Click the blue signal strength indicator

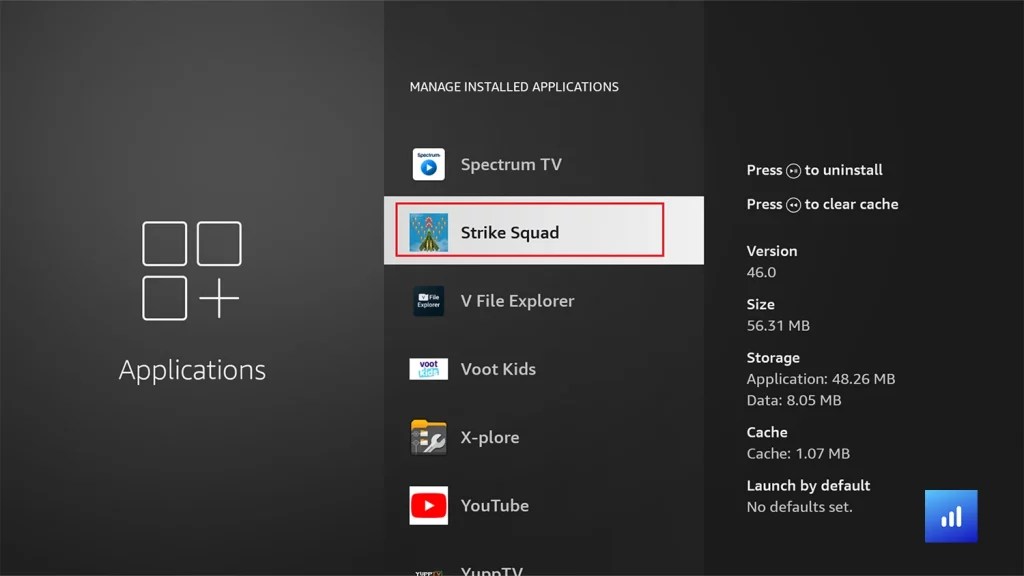(950, 515)
